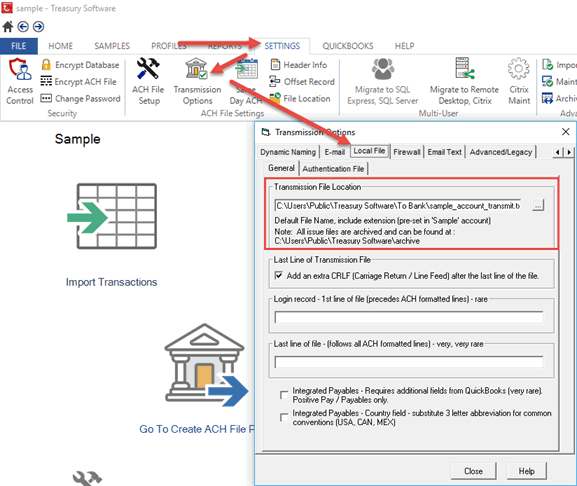Click the Transmission File Location path field

coord(398,206)
